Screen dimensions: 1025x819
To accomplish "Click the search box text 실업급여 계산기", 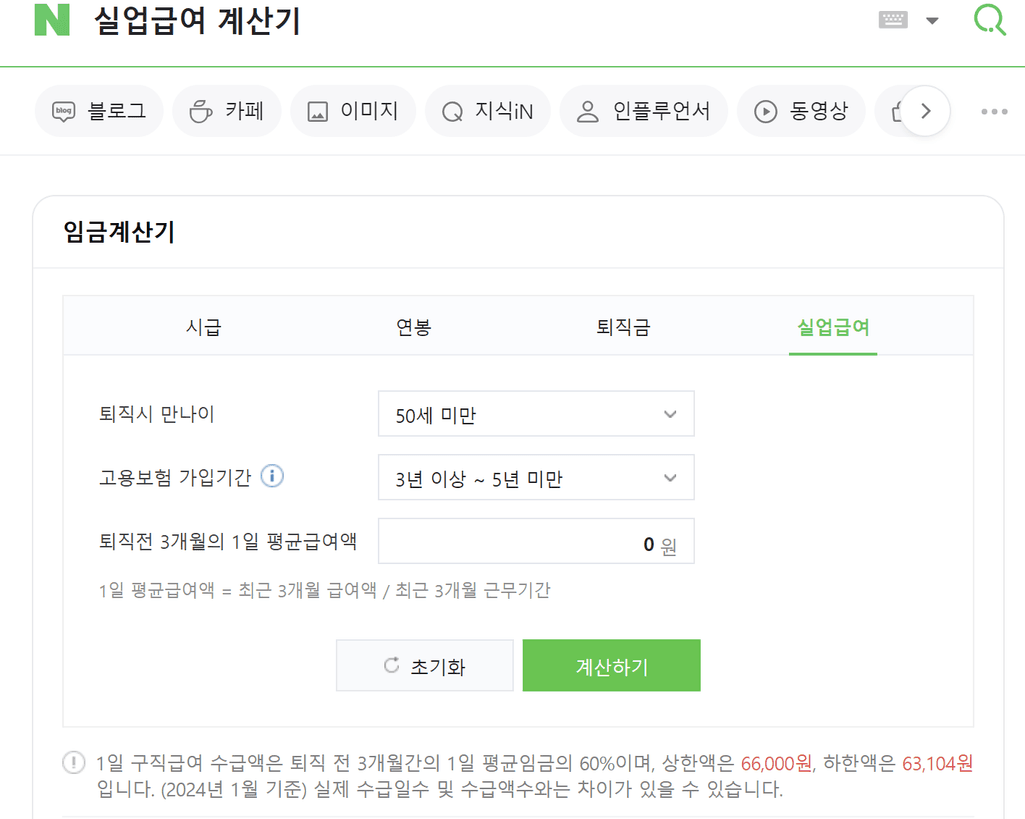I will tap(197, 20).
